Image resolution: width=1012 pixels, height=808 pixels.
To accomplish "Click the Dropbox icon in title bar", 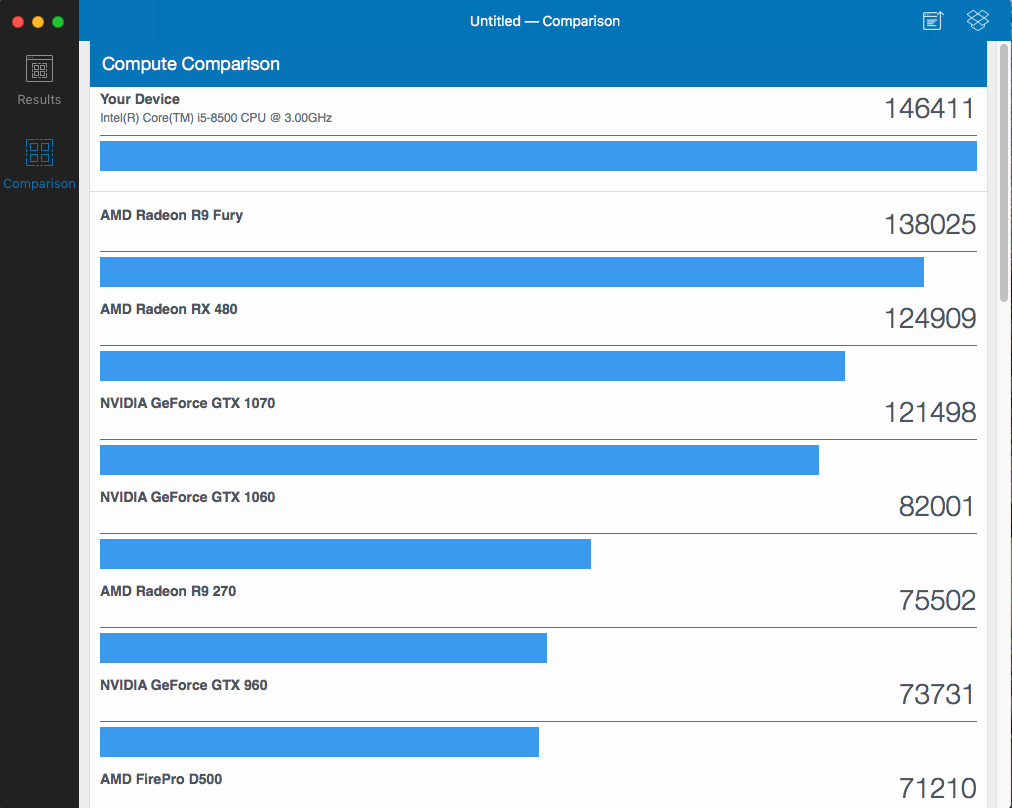I will tap(978, 20).
